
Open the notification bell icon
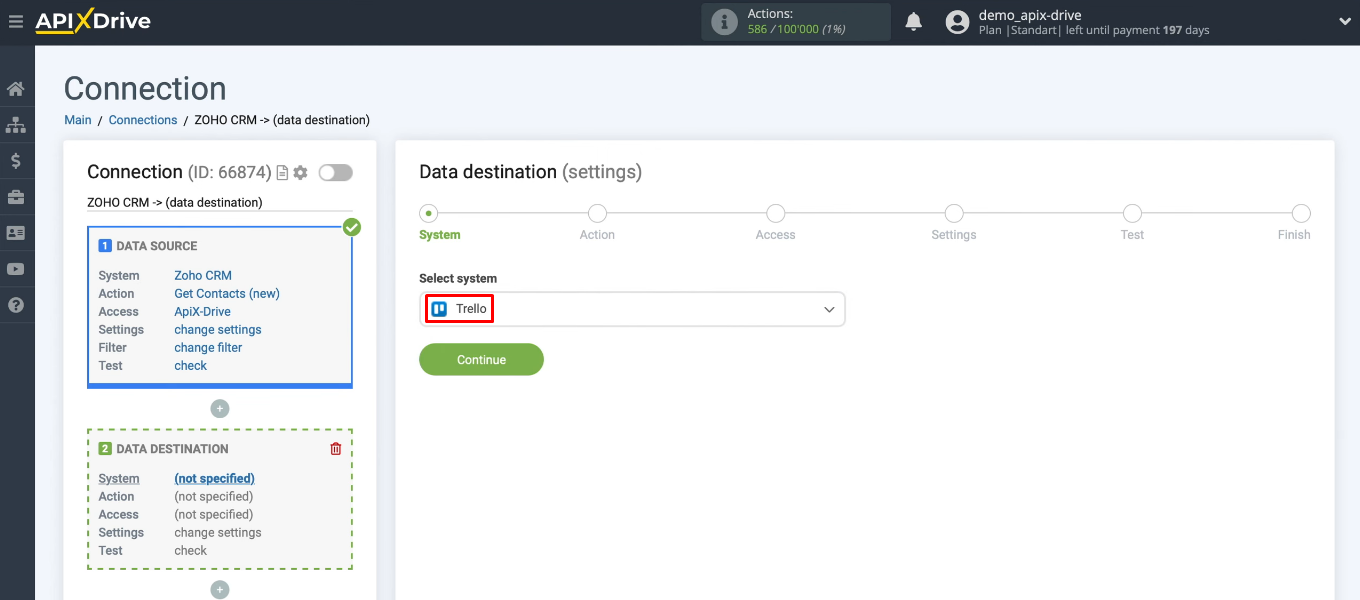(913, 20)
